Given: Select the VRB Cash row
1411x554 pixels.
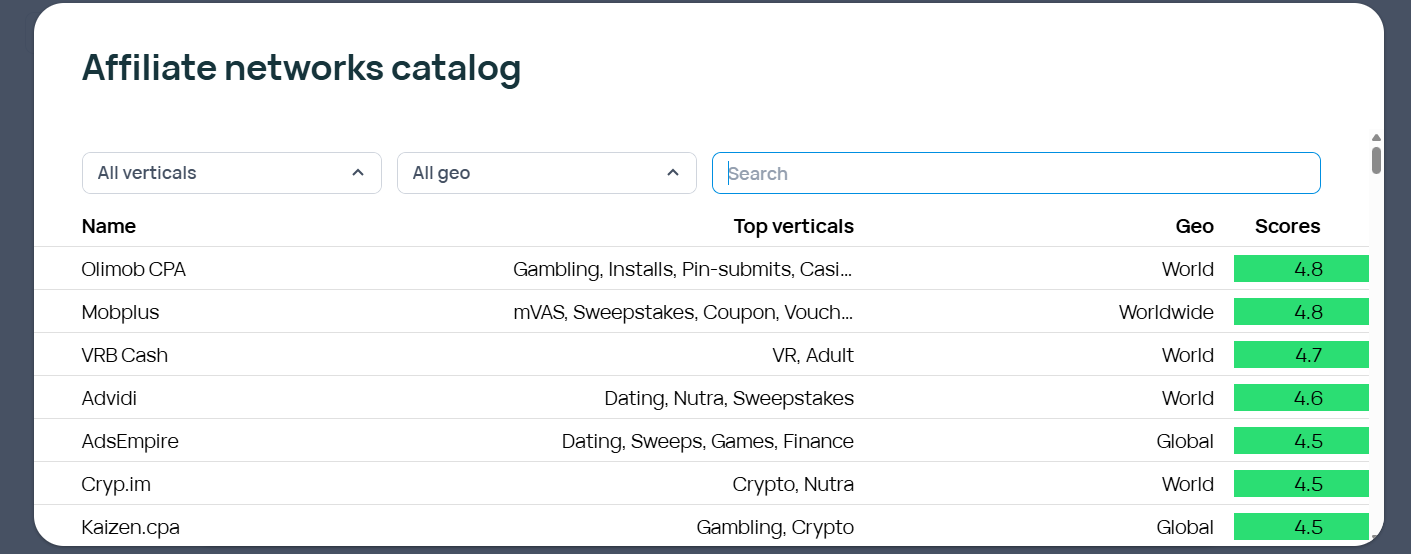Looking at the screenshot, I should 125,355.
